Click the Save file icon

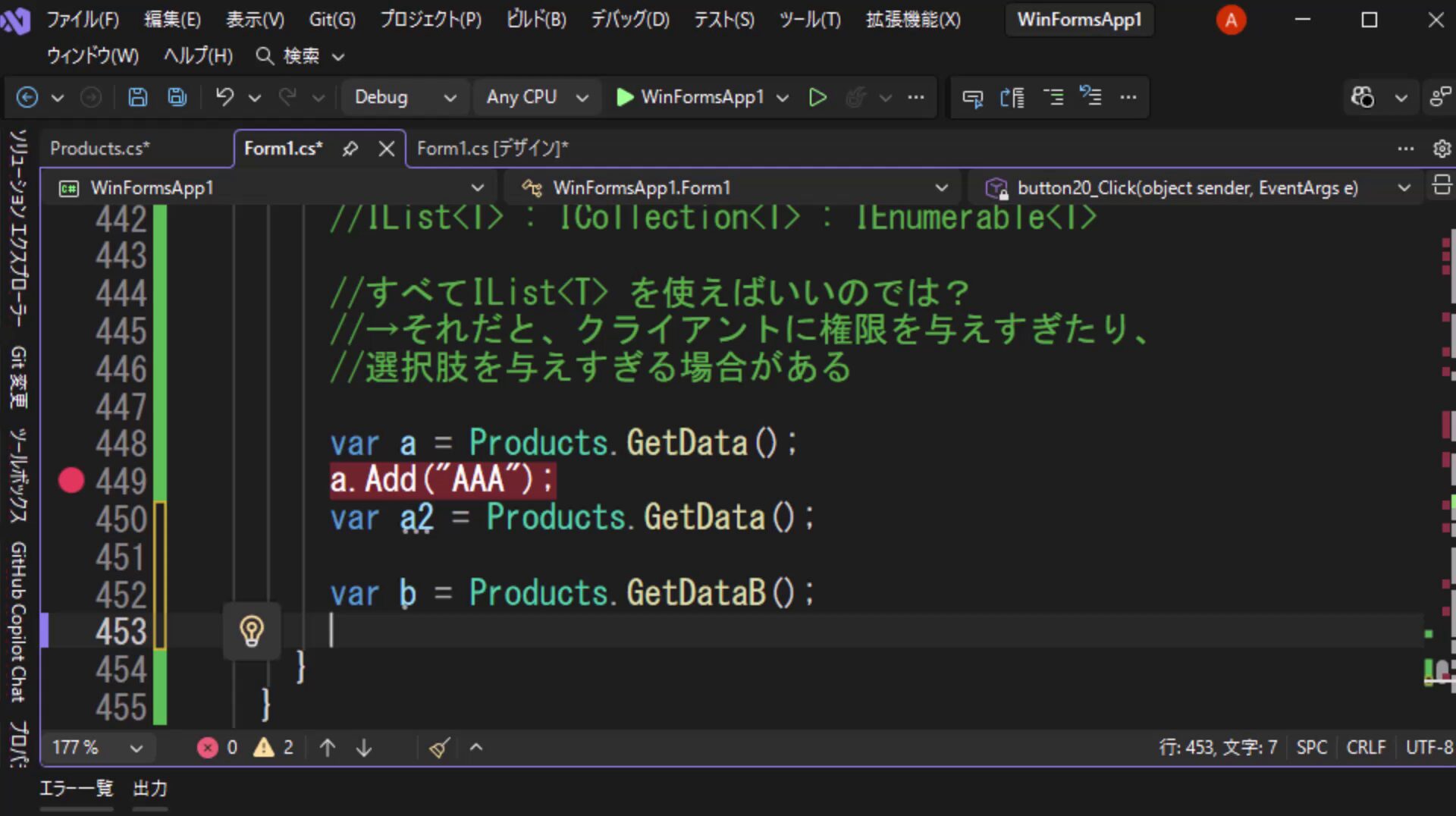(137, 97)
